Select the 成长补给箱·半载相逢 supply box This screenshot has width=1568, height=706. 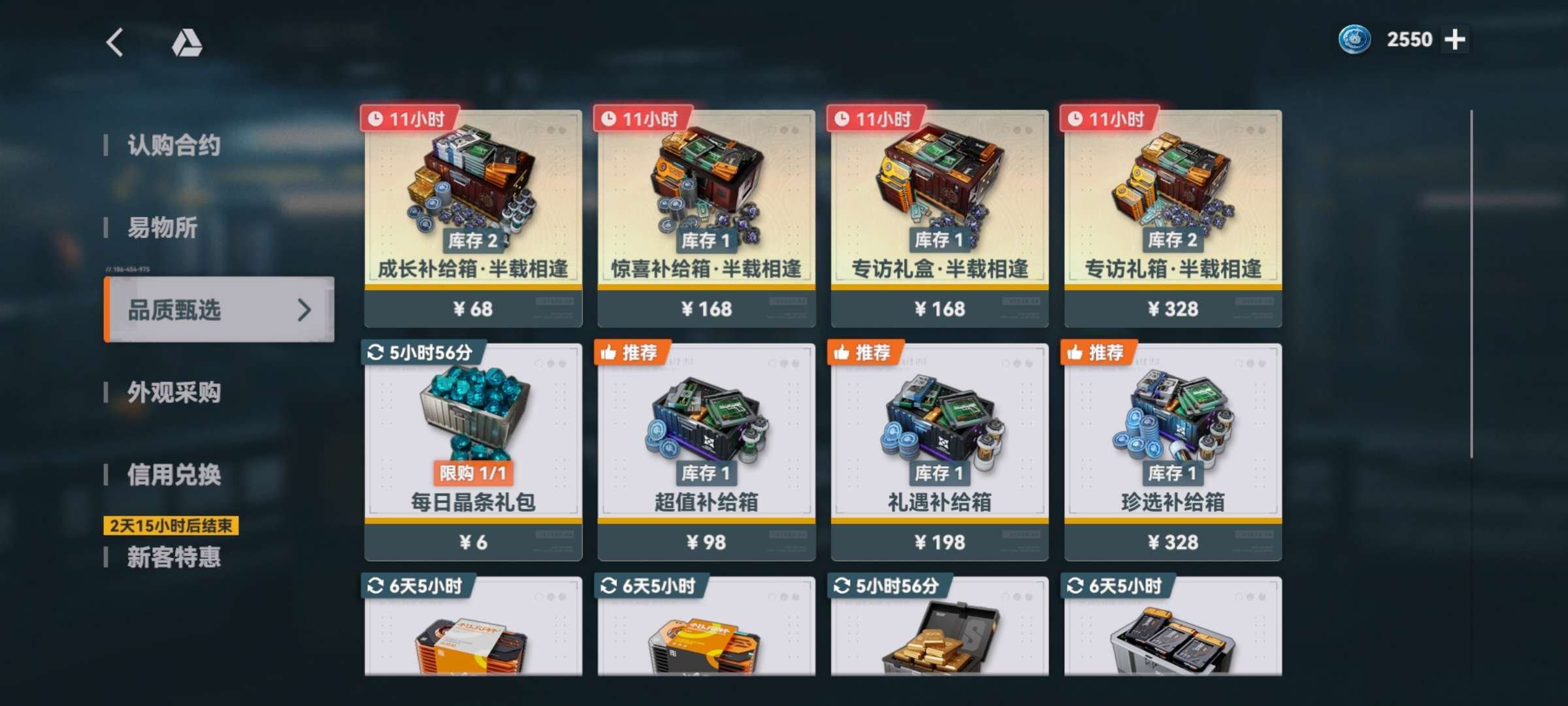473,218
